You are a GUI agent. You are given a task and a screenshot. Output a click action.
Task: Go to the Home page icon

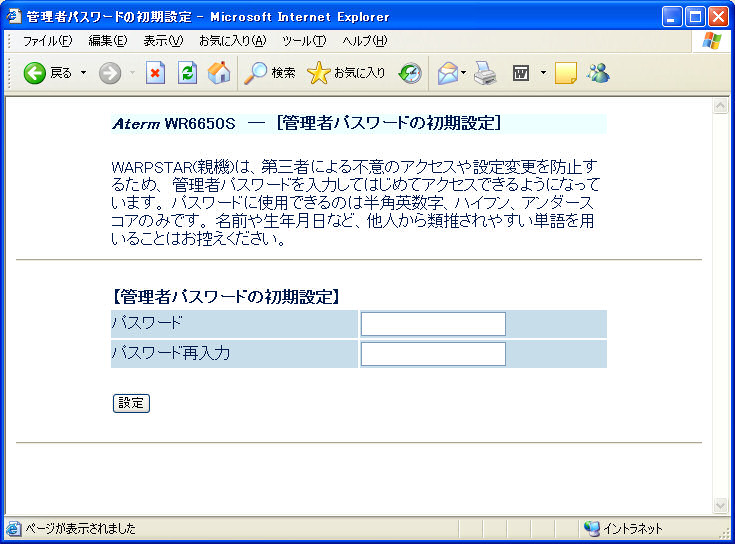[218, 73]
